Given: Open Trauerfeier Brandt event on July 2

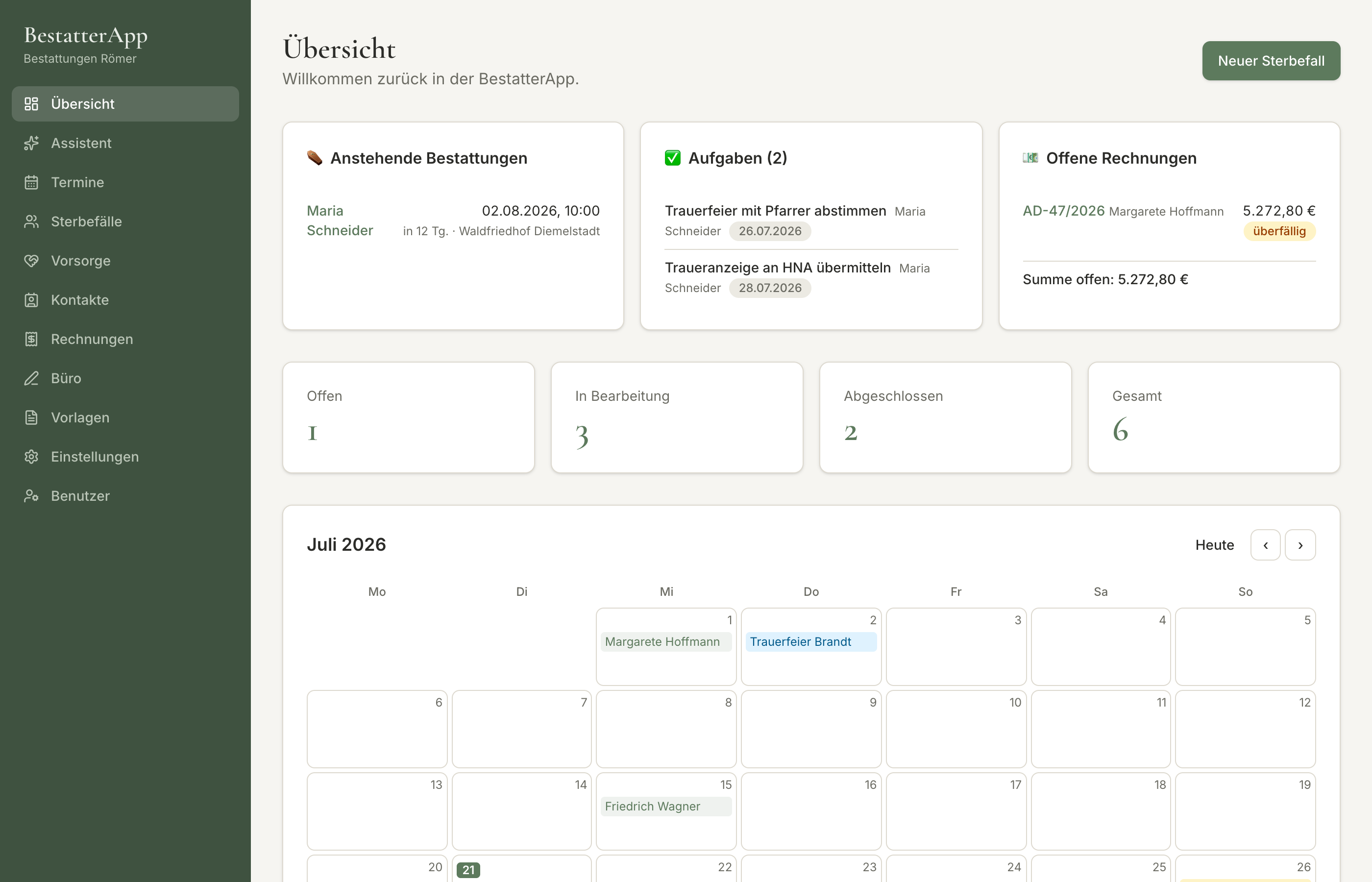Looking at the screenshot, I should pyautogui.click(x=811, y=641).
